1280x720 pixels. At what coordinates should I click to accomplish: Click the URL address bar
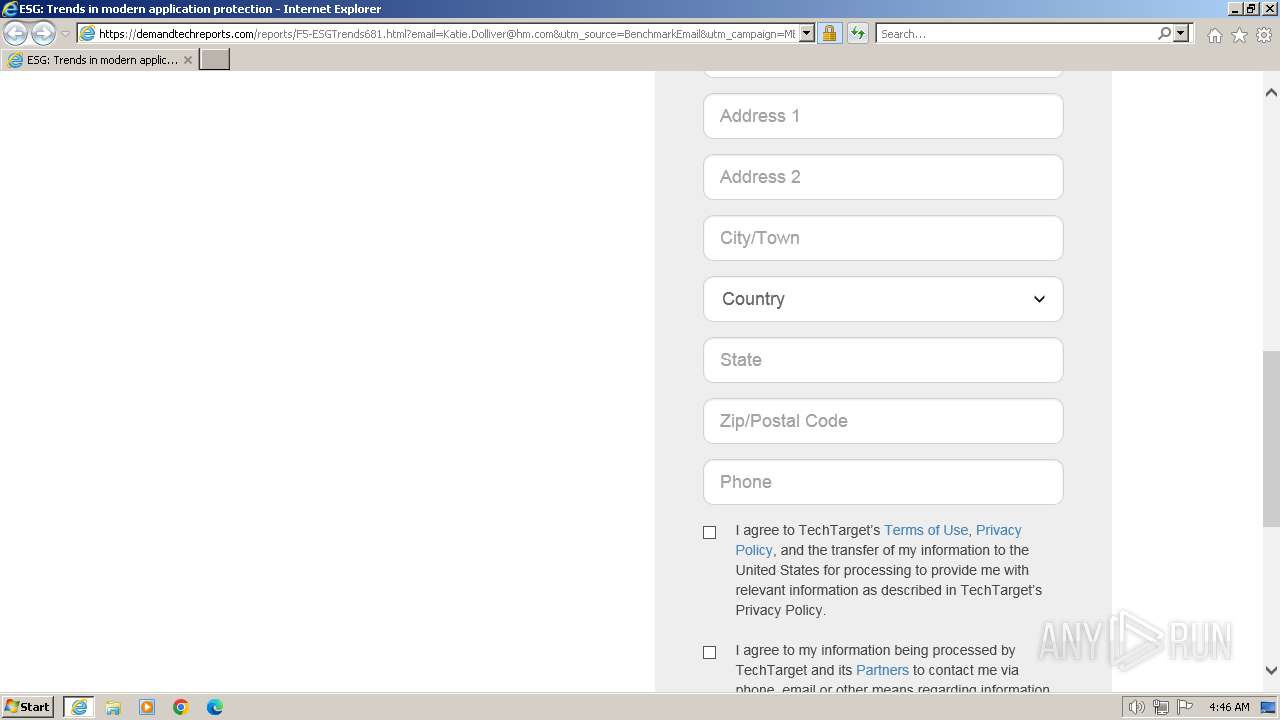click(x=447, y=34)
